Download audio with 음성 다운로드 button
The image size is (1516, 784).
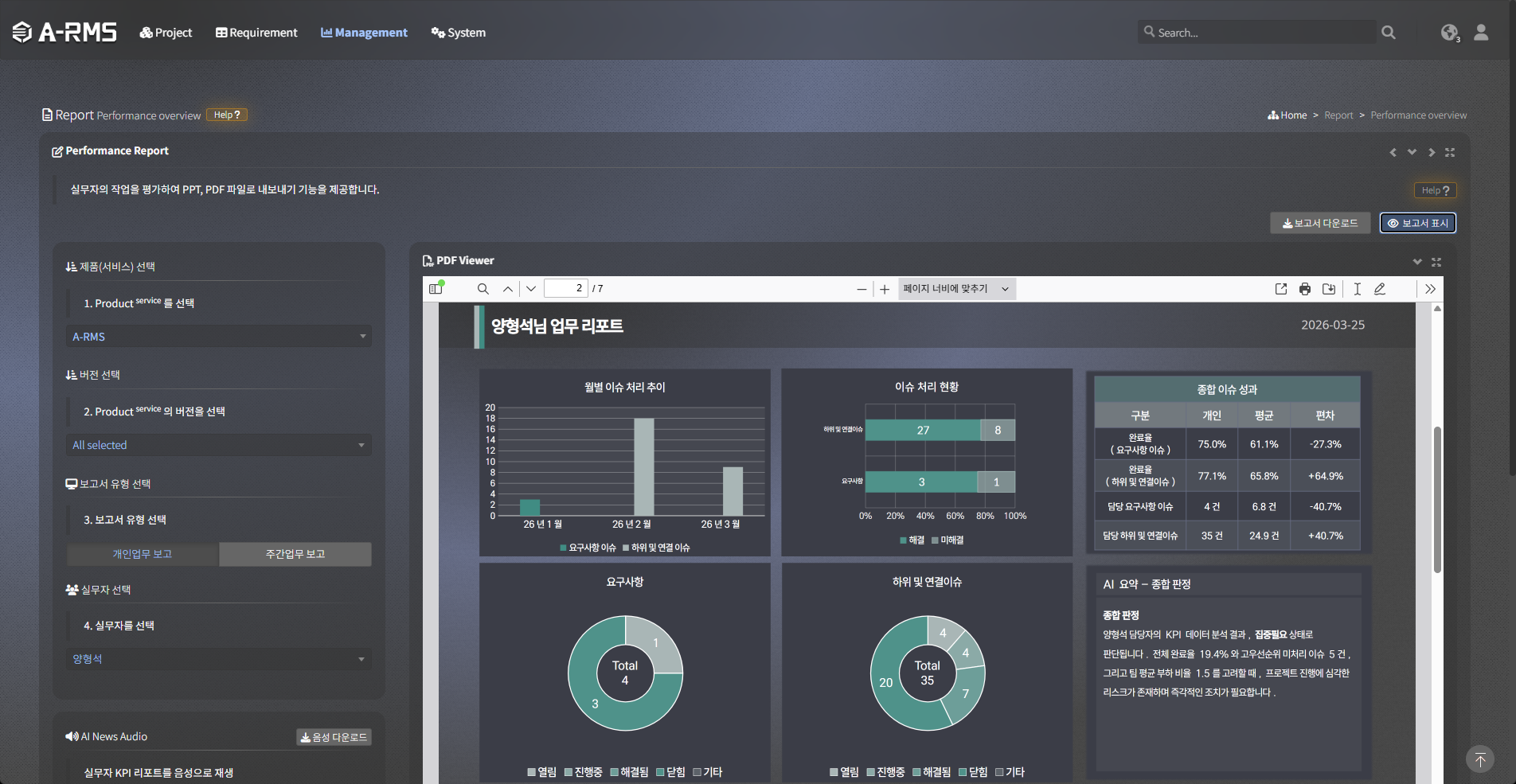click(x=334, y=737)
